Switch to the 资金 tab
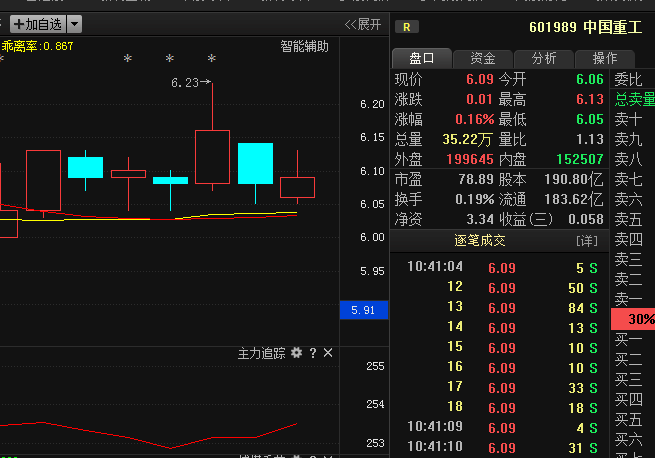The image size is (655, 458). (483, 59)
